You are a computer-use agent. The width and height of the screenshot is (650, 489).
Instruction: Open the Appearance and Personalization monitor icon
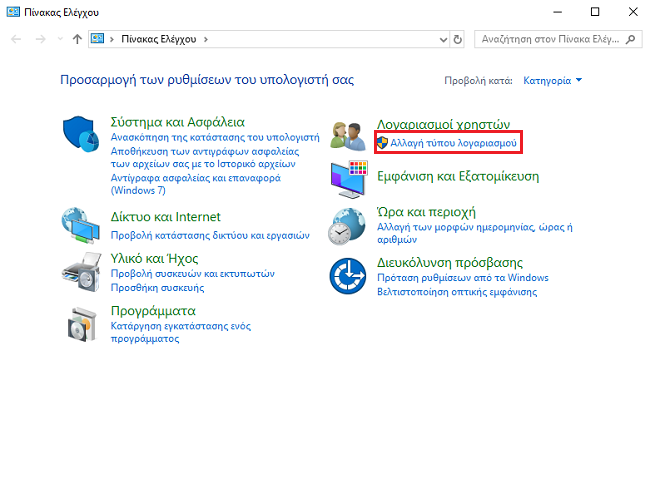click(349, 178)
